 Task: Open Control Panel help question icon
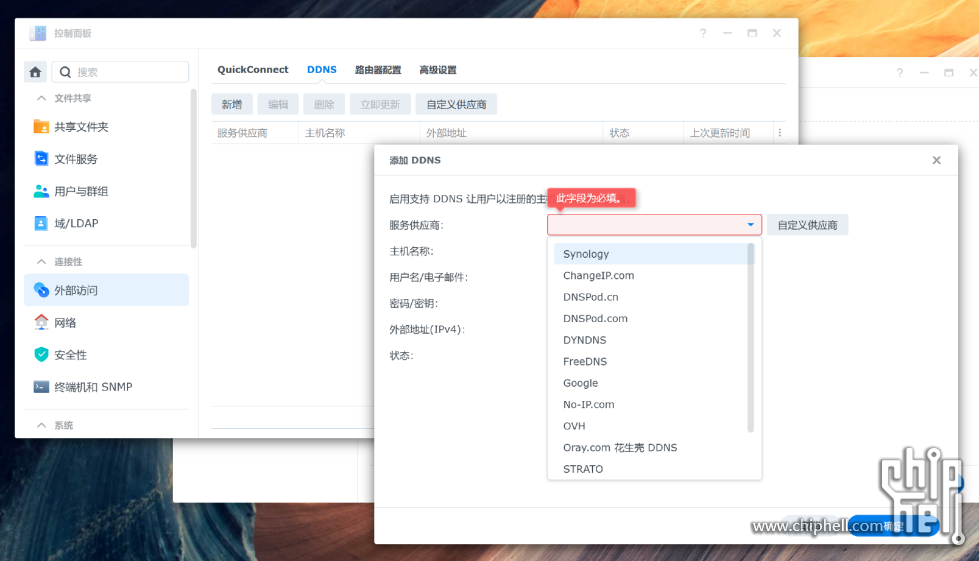[703, 33]
